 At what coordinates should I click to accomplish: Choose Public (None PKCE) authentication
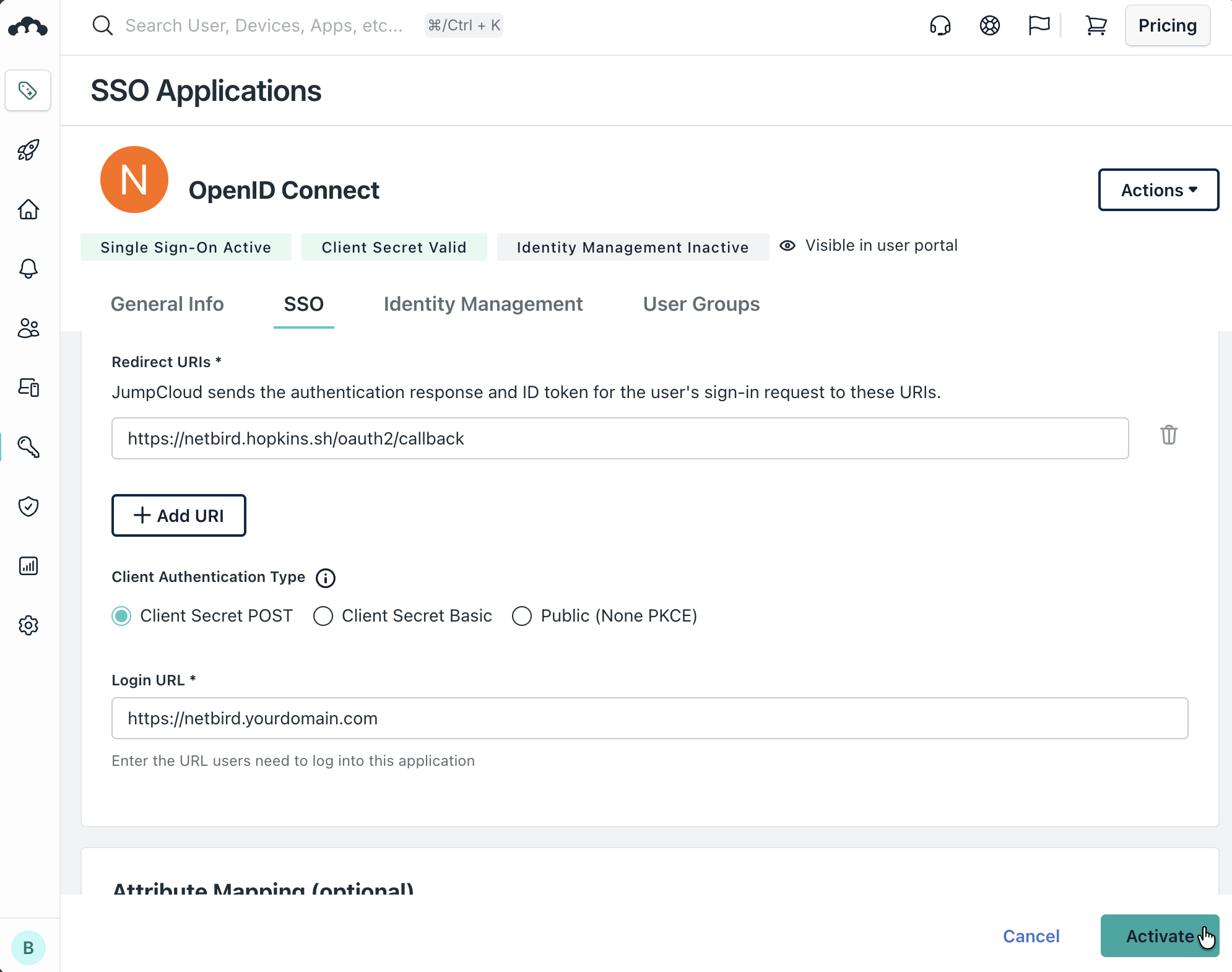[522, 616]
